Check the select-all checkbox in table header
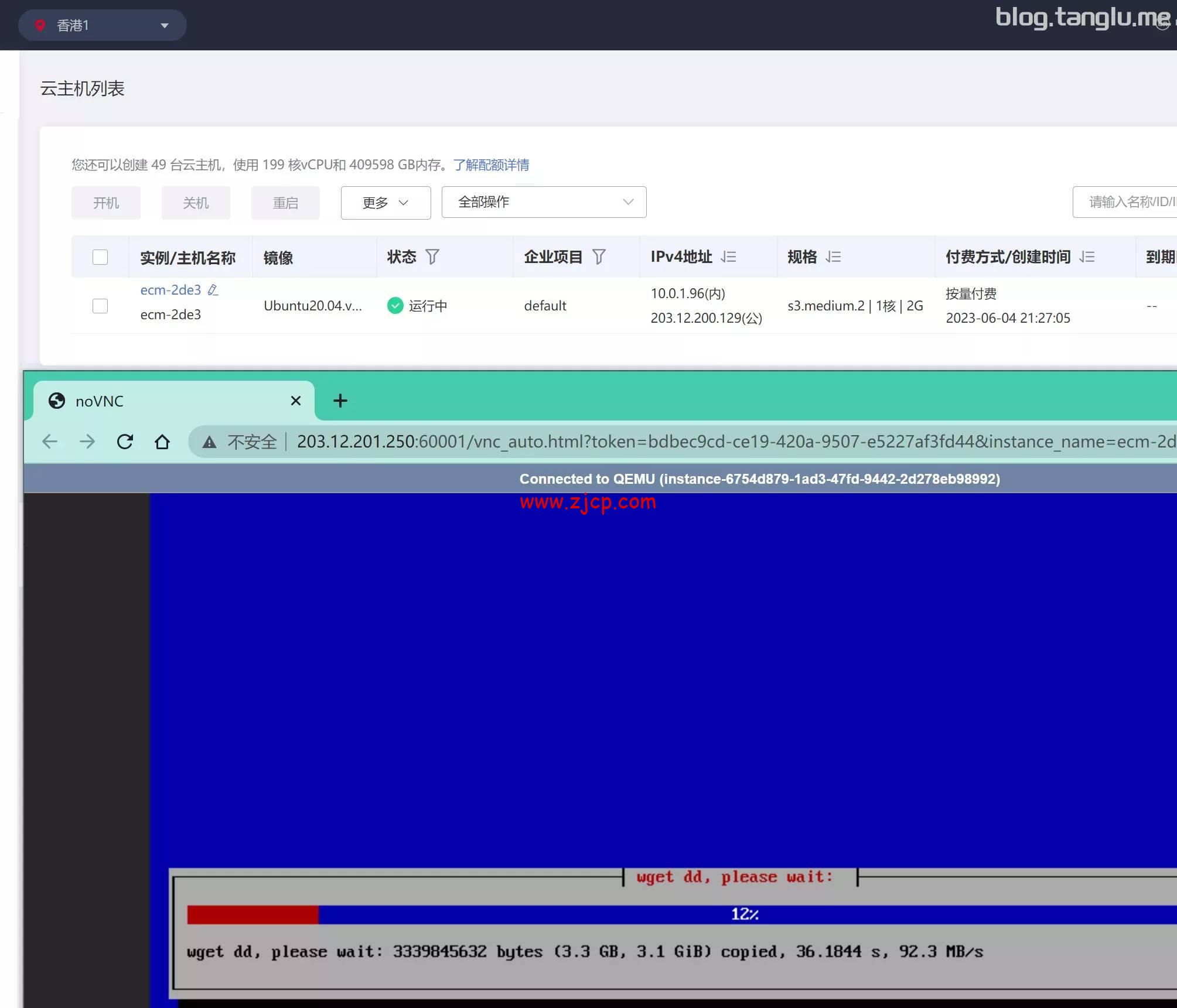Screen dimensions: 1177x1008 tap(100, 257)
